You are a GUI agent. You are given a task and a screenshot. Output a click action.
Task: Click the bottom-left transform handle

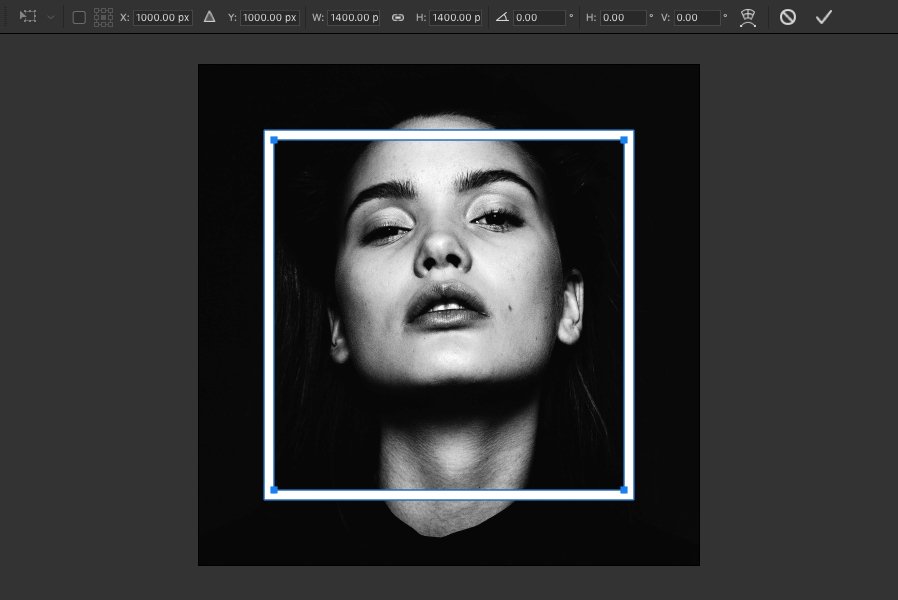pos(274,490)
